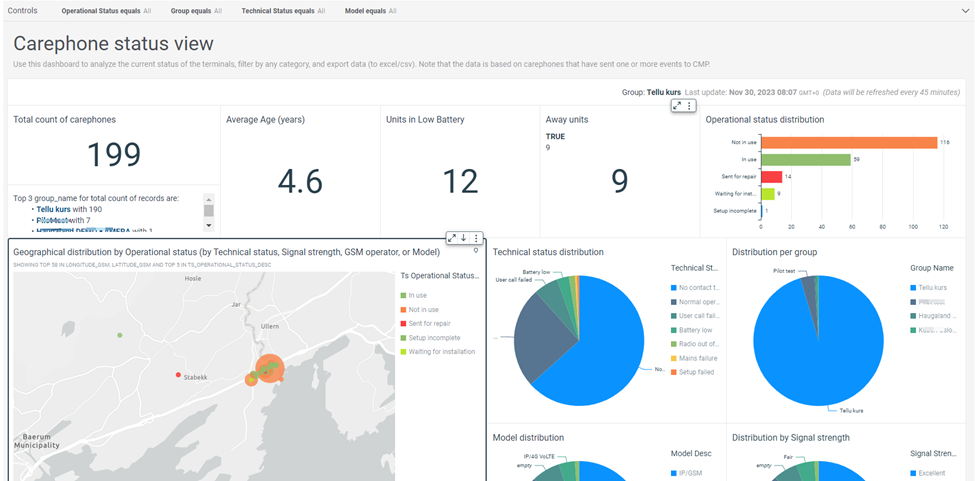Select Setup incomplete in the map legend
975x481 pixels.
tap(430, 338)
